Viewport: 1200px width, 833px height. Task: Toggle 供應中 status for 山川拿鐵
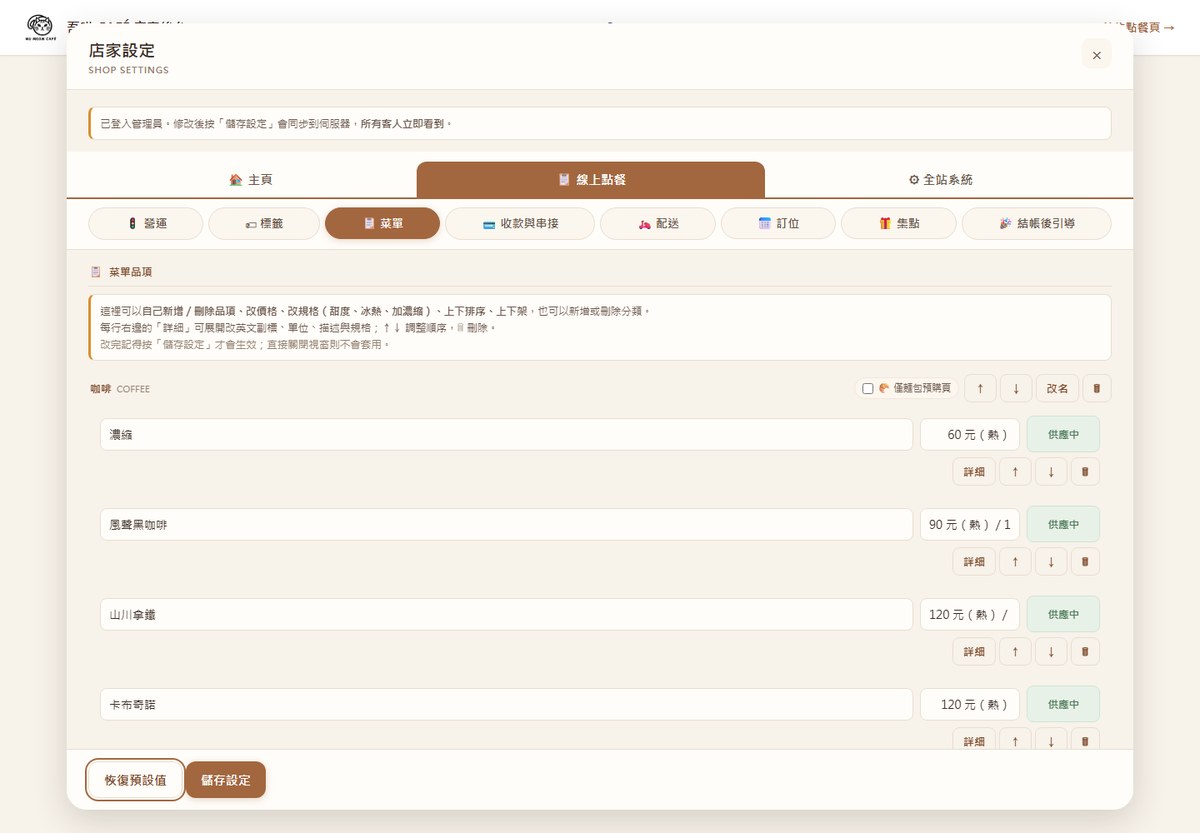[x=1063, y=615]
